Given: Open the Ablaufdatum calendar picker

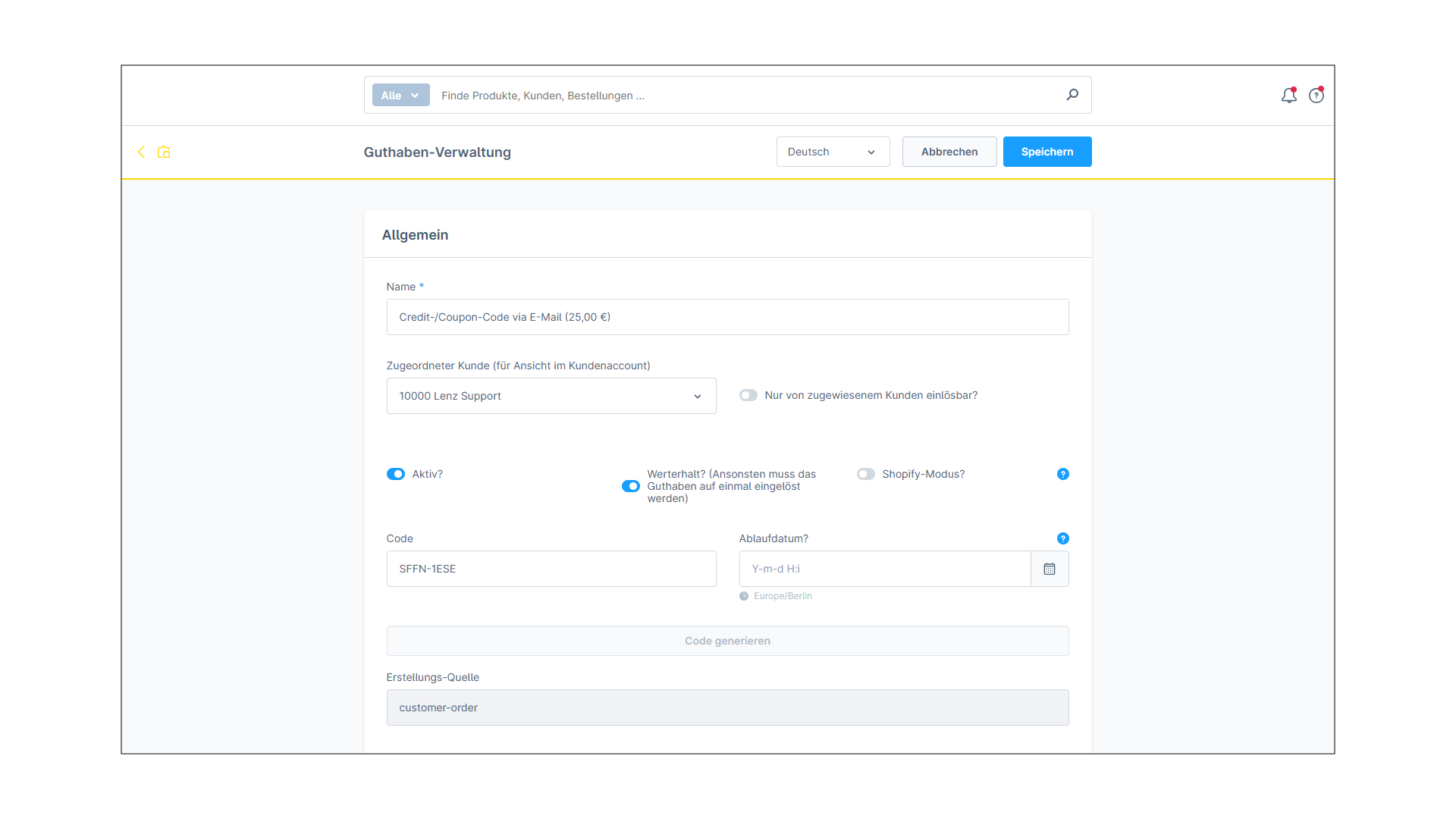Looking at the screenshot, I should pos(1050,569).
